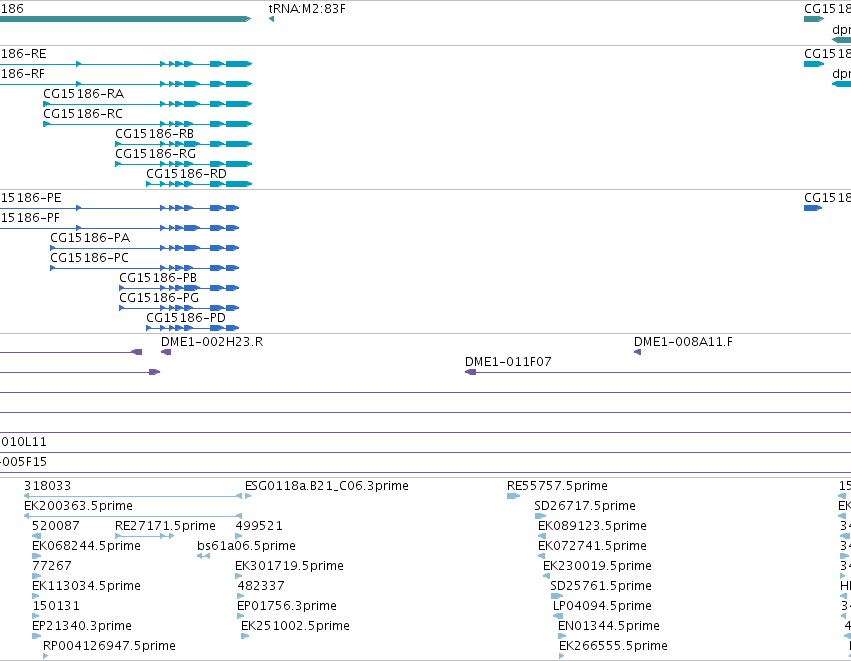Select the CG15186-PC protein label
The width and height of the screenshot is (851, 661).
[x=90, y=258]
